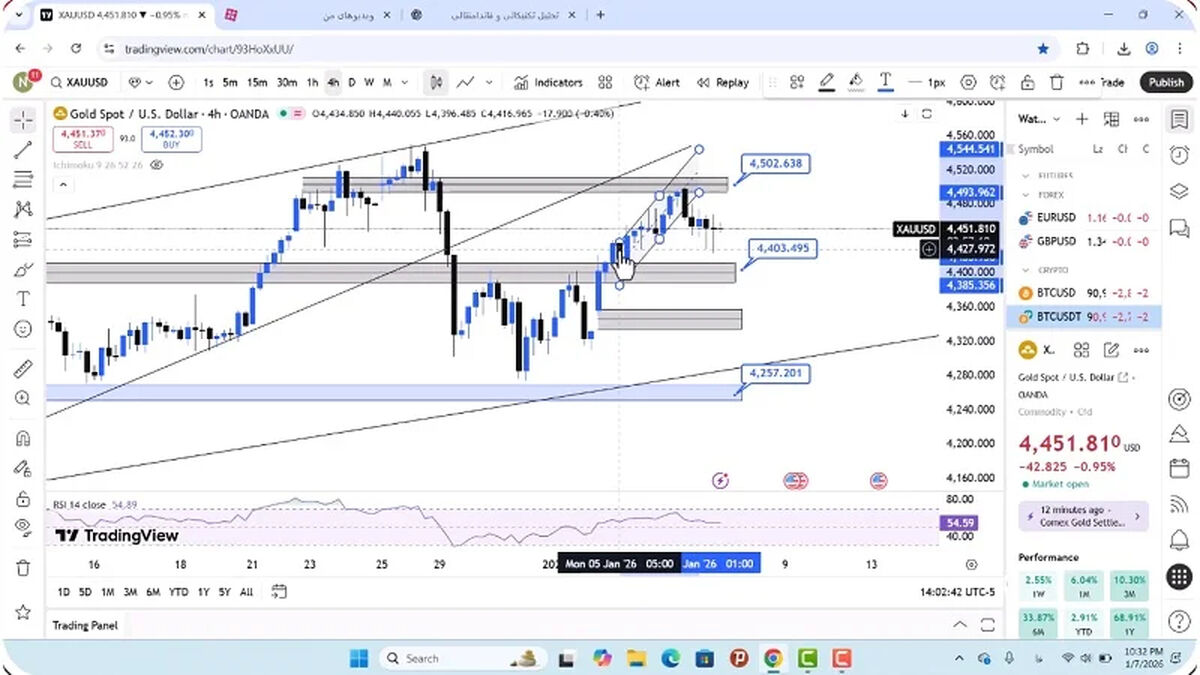
Task: Open drawing settings hexagon icon
Action: (x=968, y=83)
